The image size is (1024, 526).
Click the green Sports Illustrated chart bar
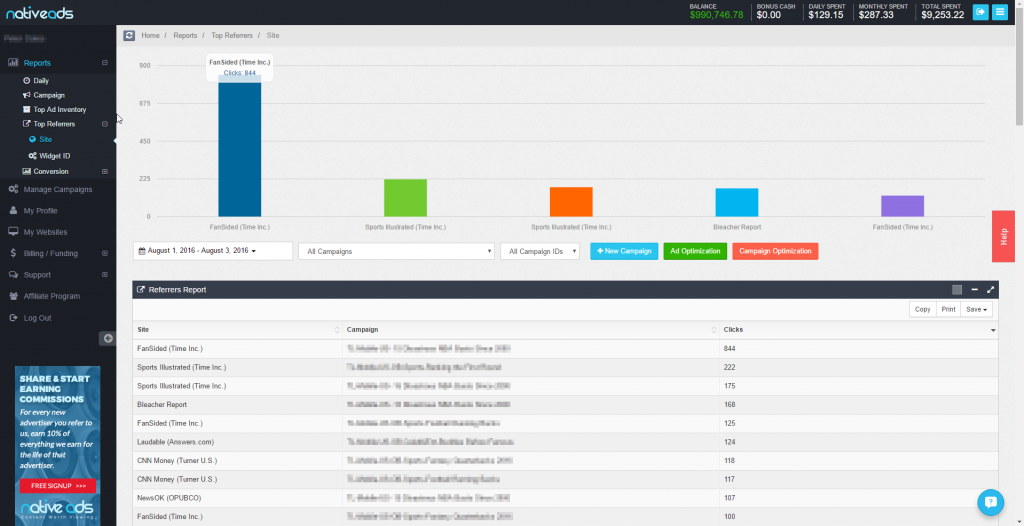coord(405,198)
